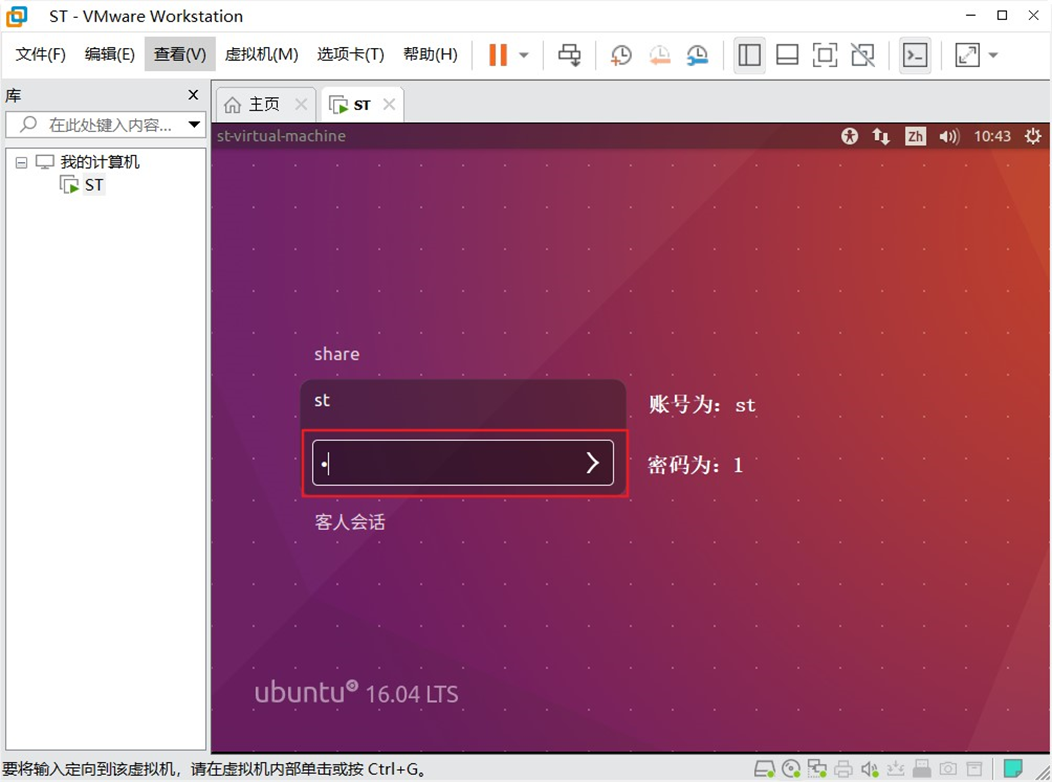This screenshot has width=1052, height=782.
Task: Open the suspend button dropdown arrow
Action: point(523,54)
